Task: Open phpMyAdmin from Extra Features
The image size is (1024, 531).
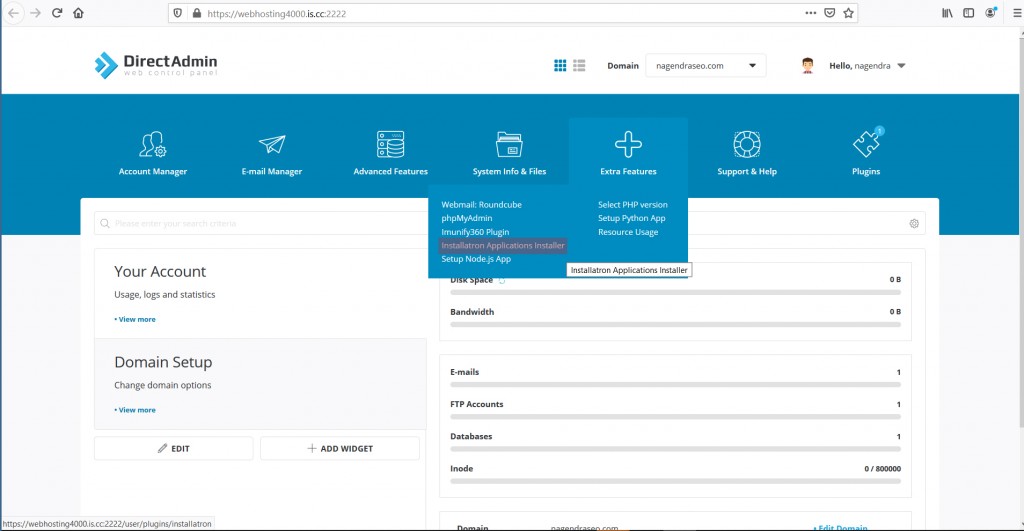Action: (467, 218)
